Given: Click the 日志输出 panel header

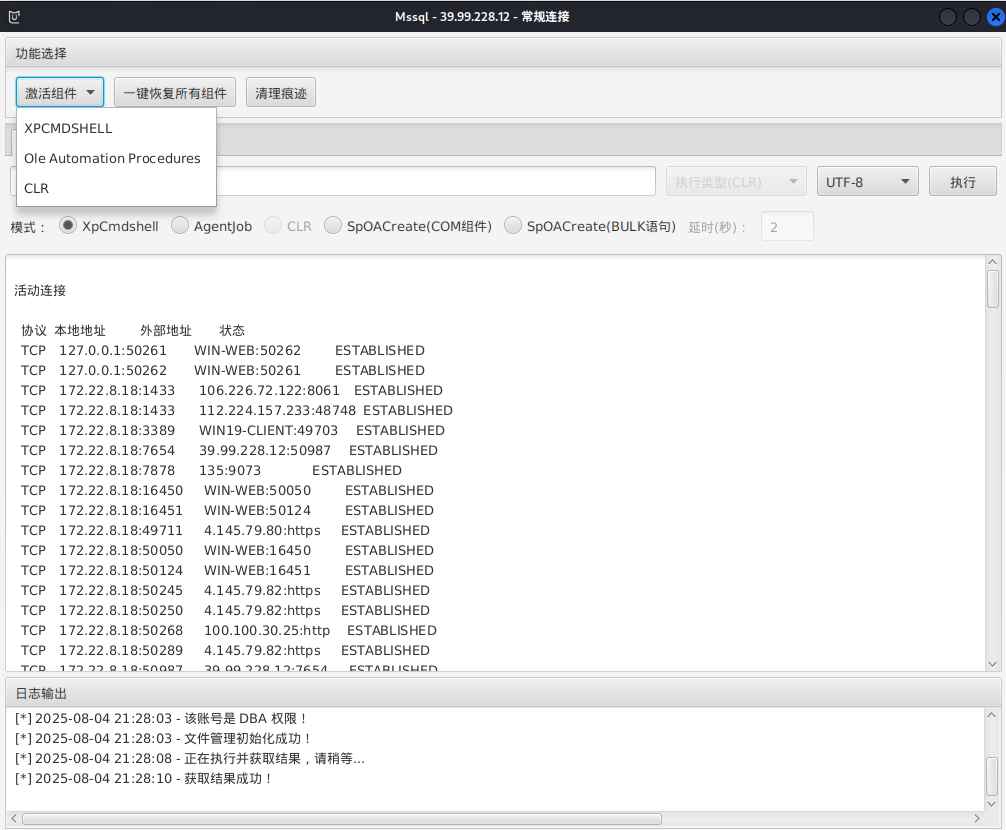Looking at the screenshot, I should (503, 693).
